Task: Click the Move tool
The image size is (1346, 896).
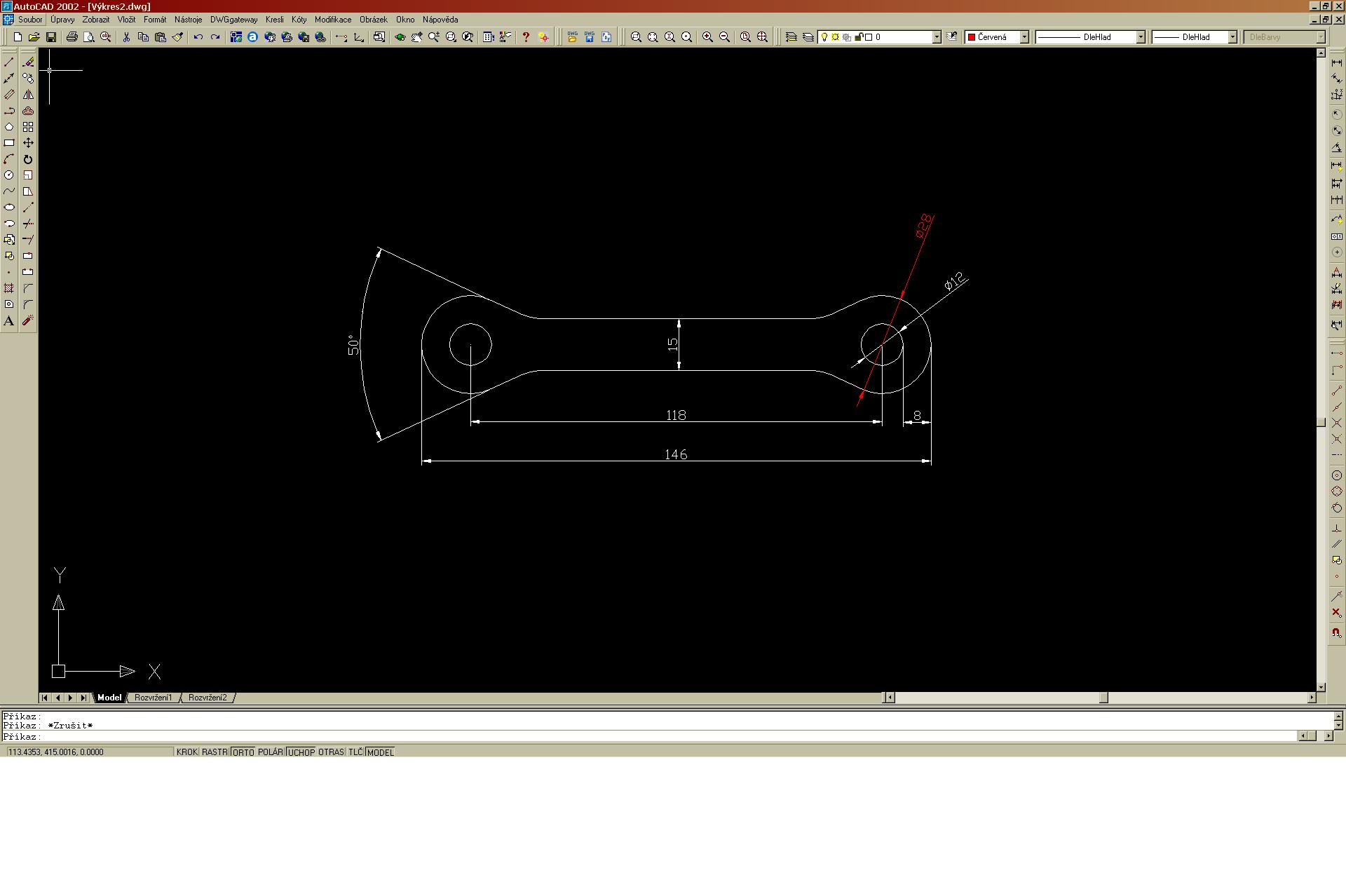Action: point(28,143)
